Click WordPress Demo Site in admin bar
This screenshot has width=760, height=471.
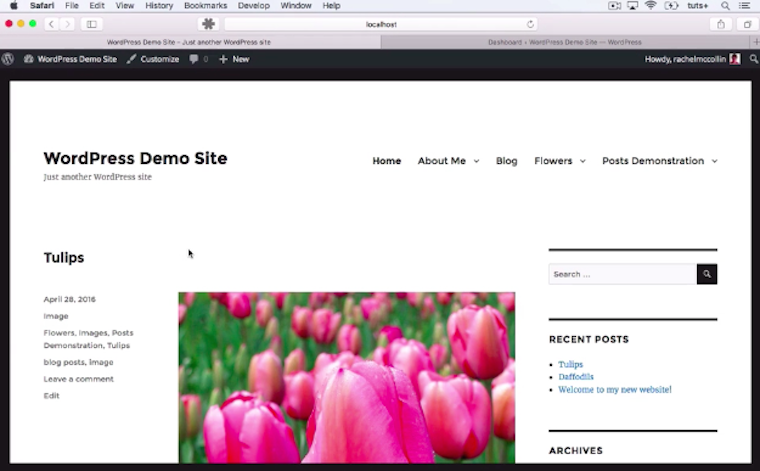[x=70, y=59]
